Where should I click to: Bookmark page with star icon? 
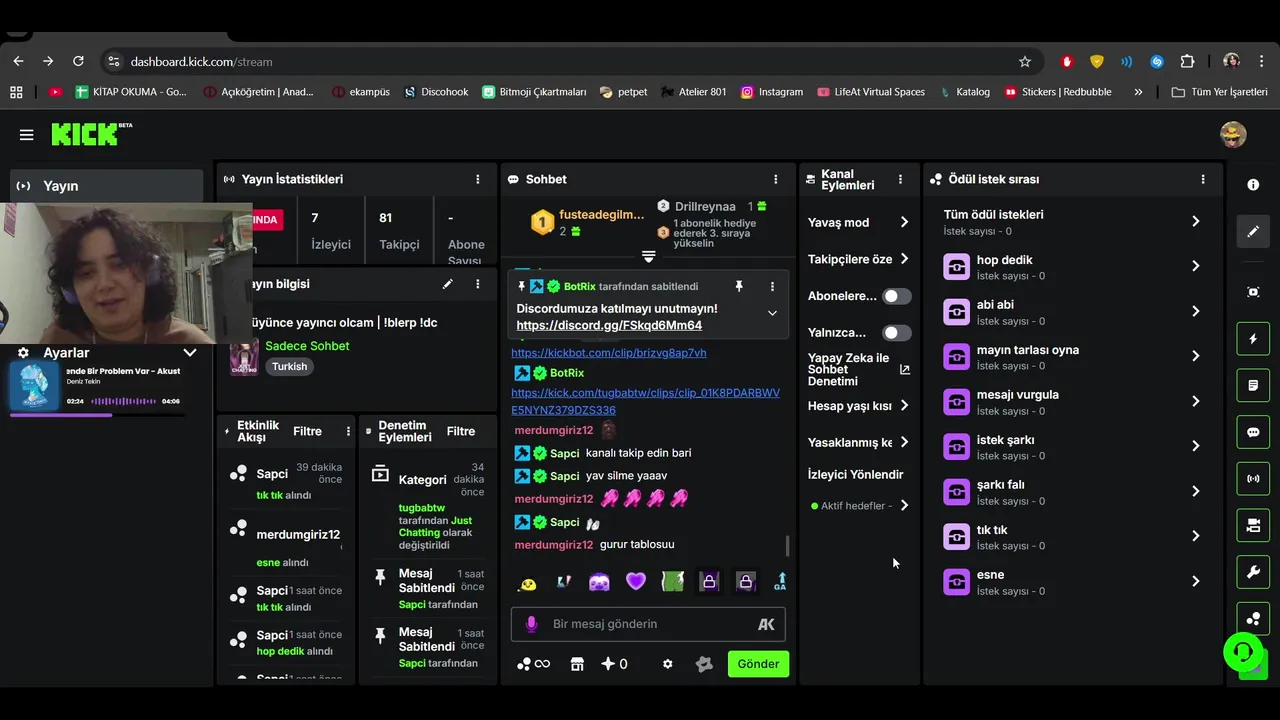click(1025, 61)
